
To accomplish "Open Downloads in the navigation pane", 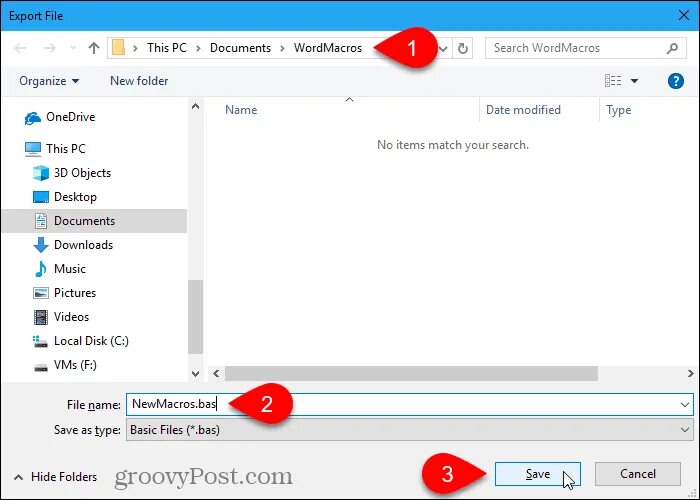I will [x=73, y=245].
